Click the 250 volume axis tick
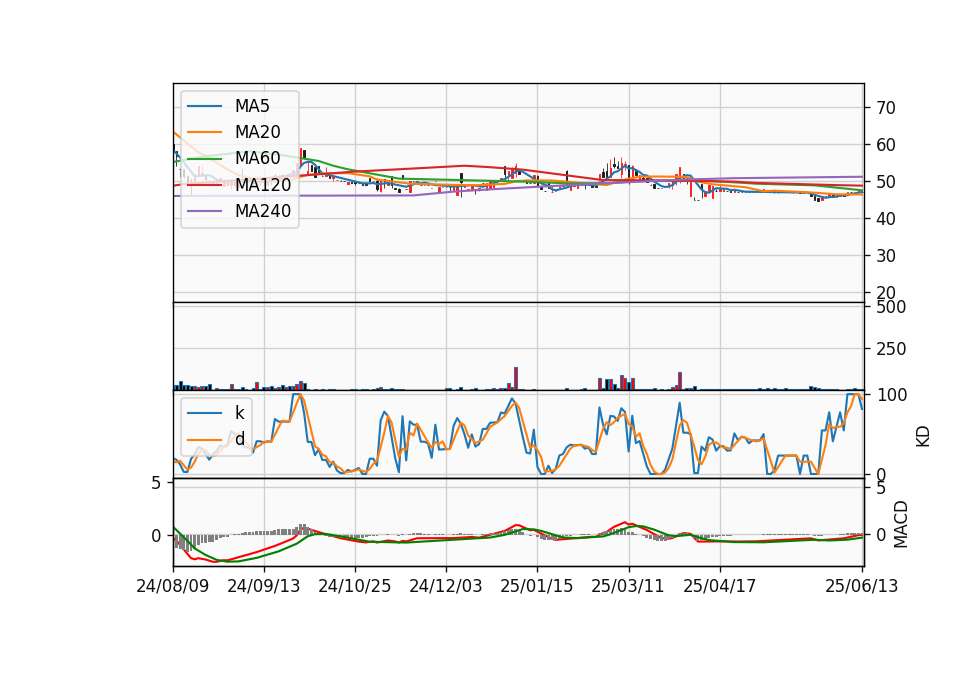The width and height of the screenshot is (960, 690). coord(891,349)
